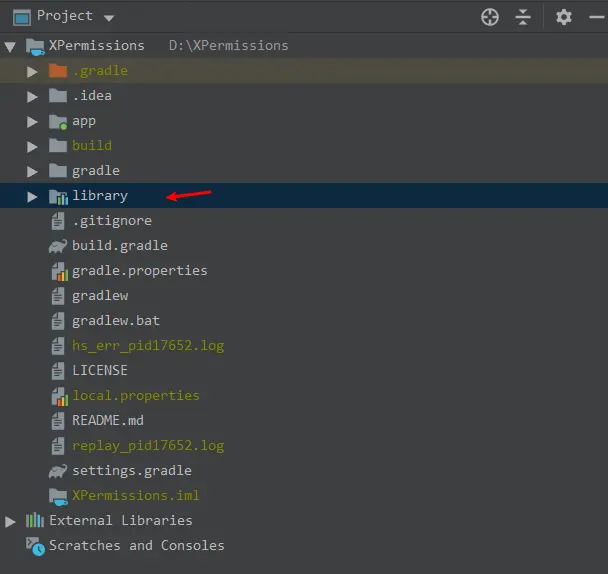Click the local.properties file icon
The image size is (608, 574).
(x=59, y=396)
